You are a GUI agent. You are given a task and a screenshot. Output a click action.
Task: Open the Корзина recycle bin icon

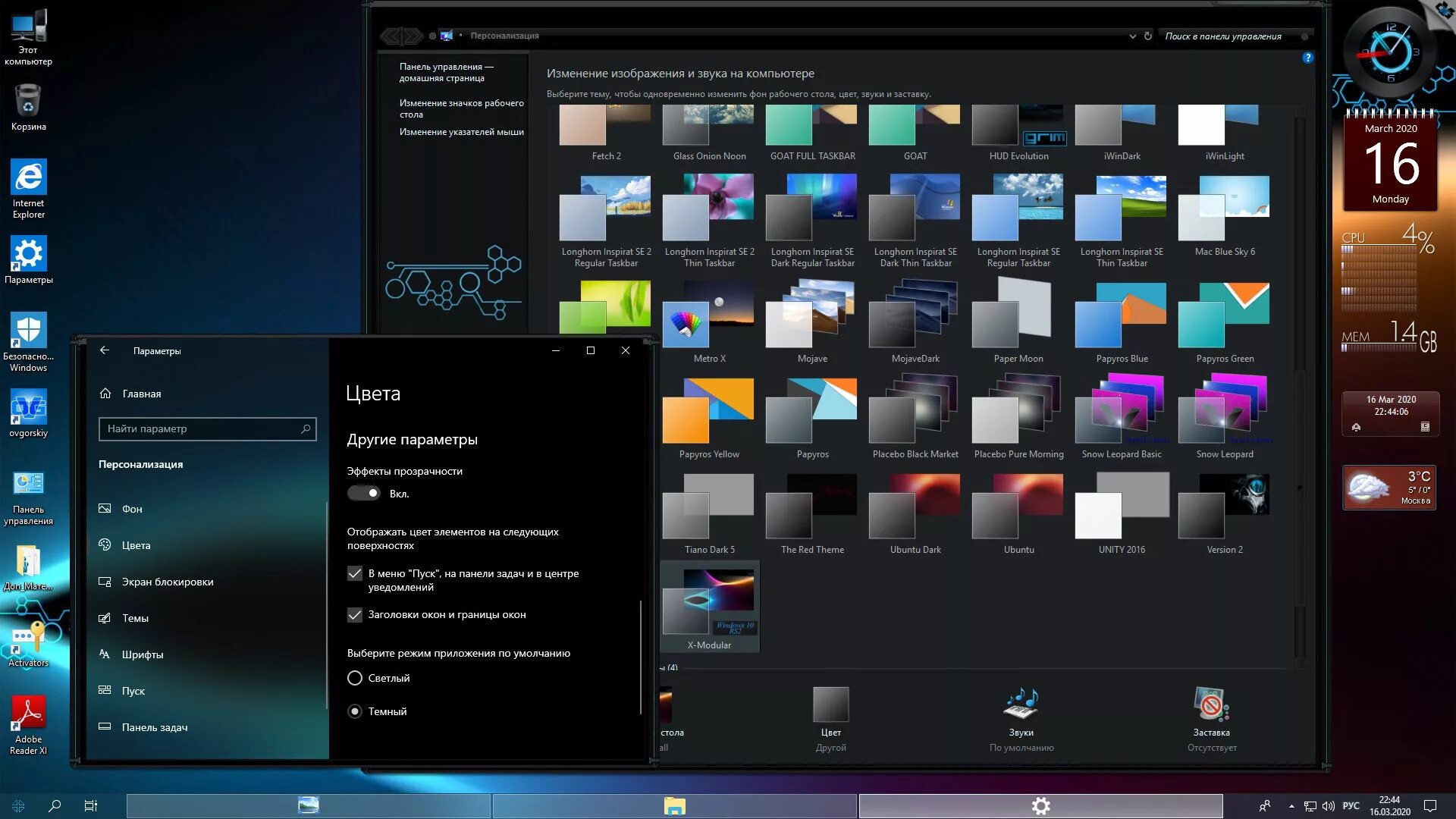(28, 102)
